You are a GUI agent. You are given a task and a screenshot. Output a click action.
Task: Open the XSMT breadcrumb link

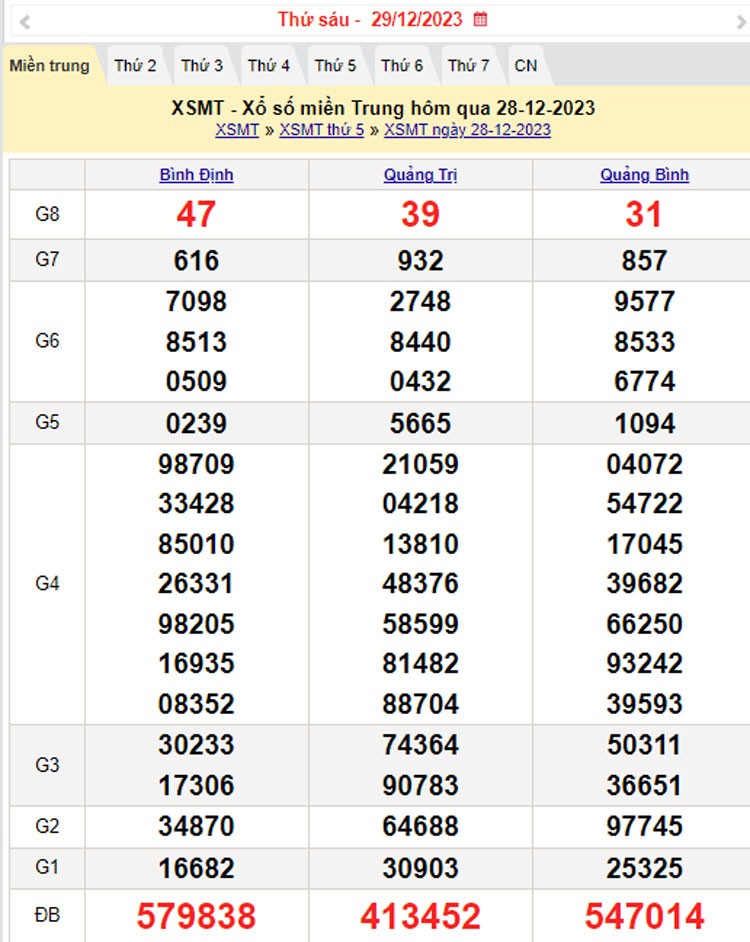(x=237, y=130)
